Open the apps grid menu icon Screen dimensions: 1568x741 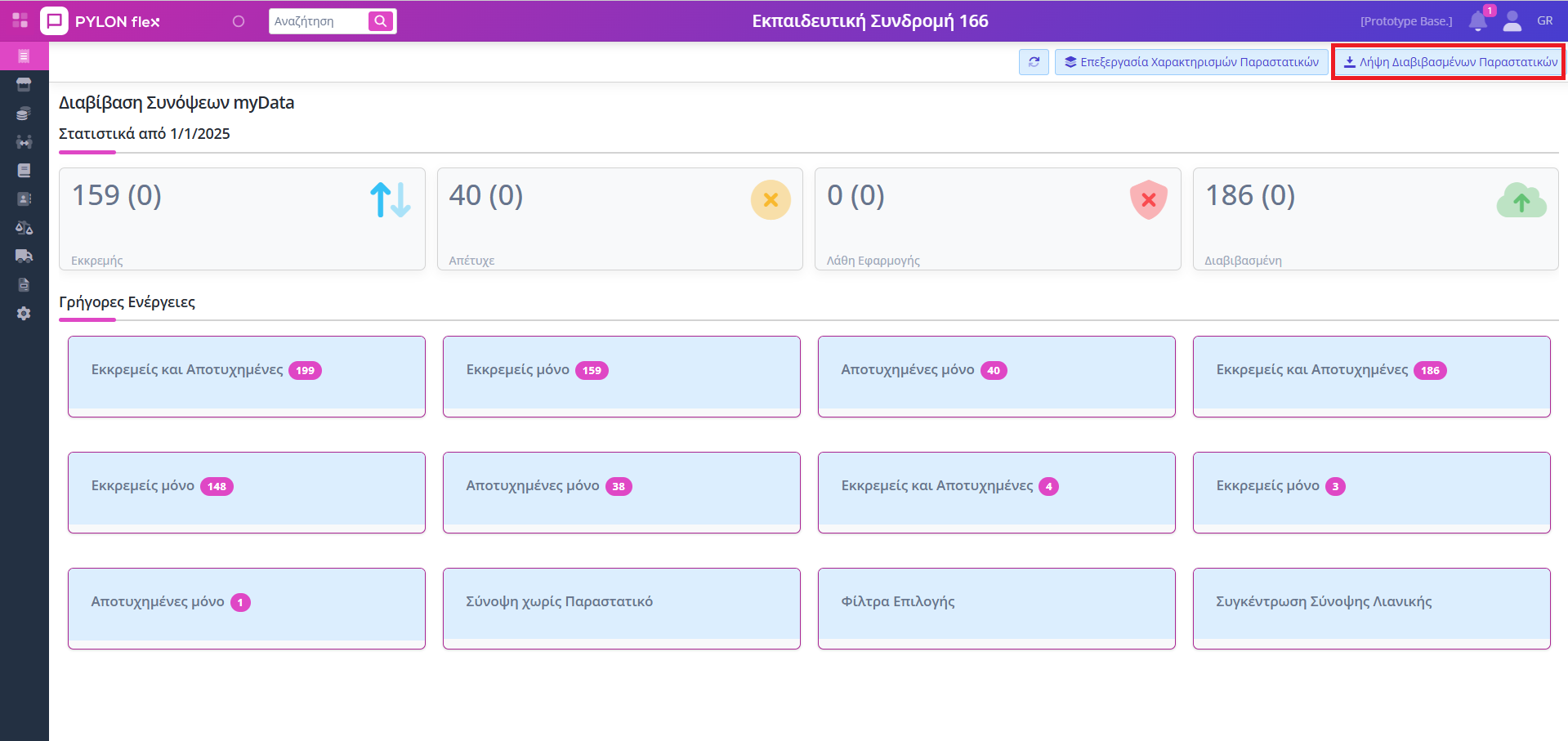(20, 20)
